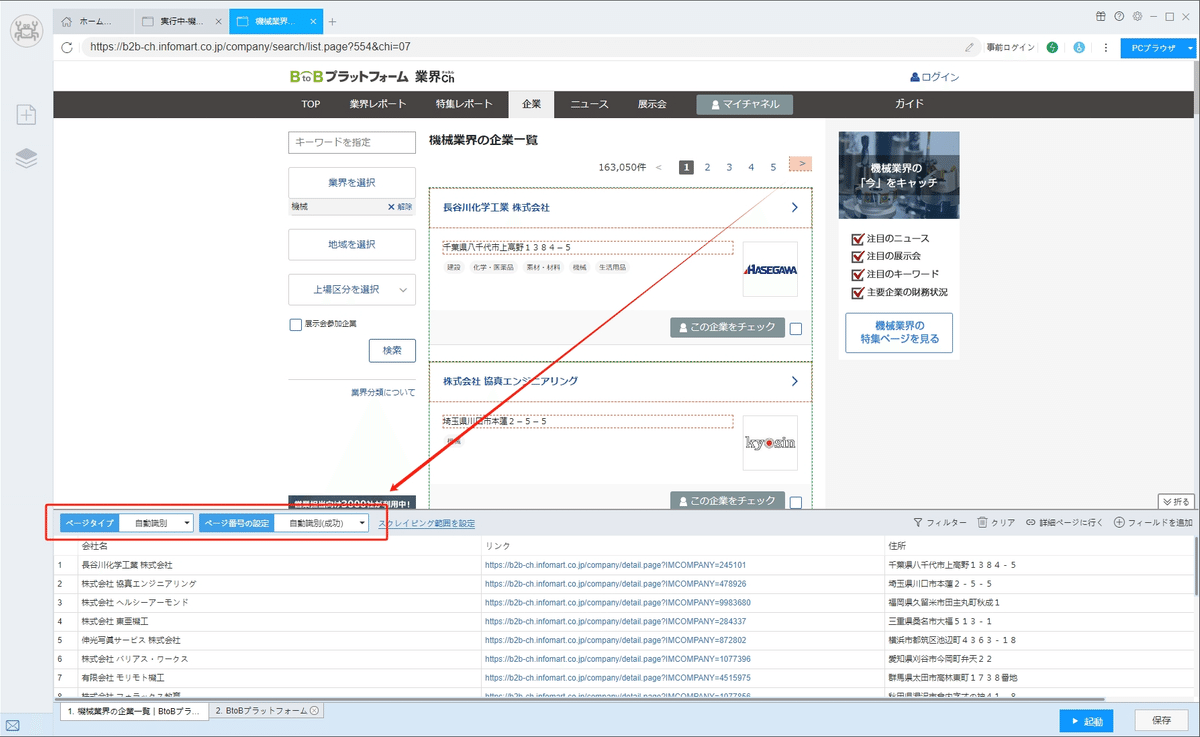The width and height of the screenshot is (1200, 737).
Task: Click the ログイン link
Action: [935, 77]
